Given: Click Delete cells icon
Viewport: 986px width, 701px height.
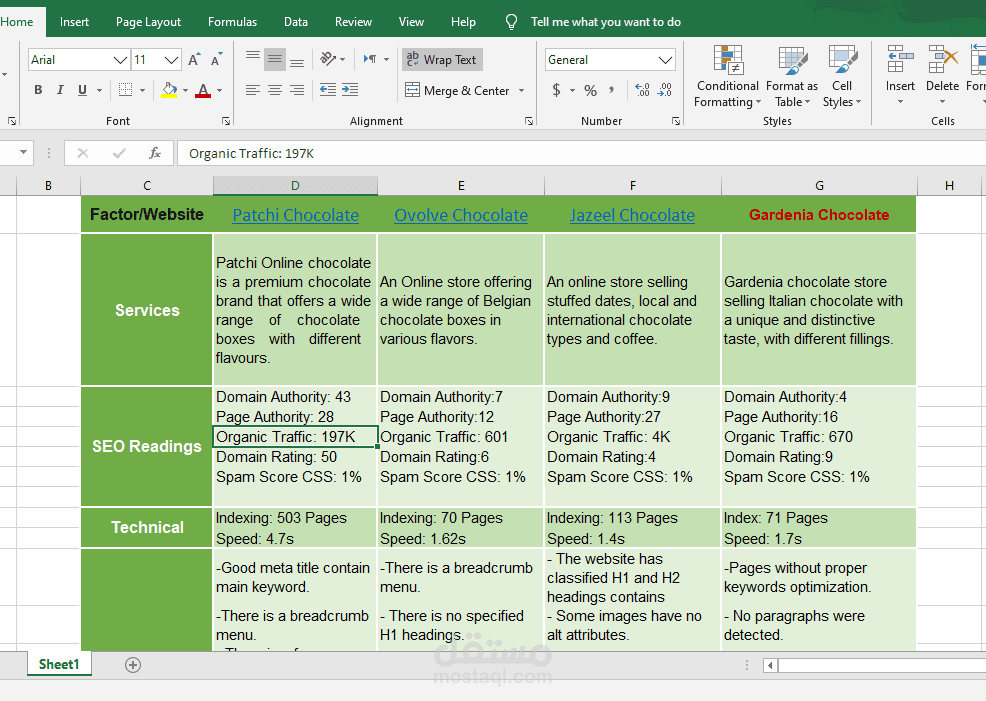Looking at the screenshot, I should click(942, 60).
